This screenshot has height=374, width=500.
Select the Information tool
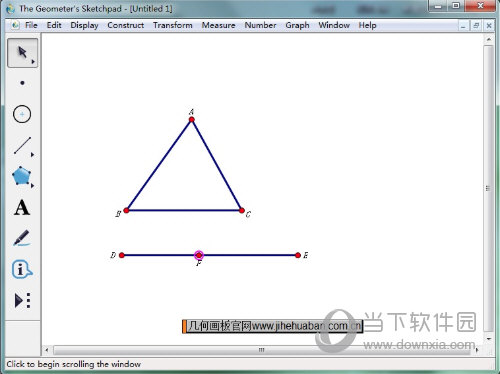(22, 269)
